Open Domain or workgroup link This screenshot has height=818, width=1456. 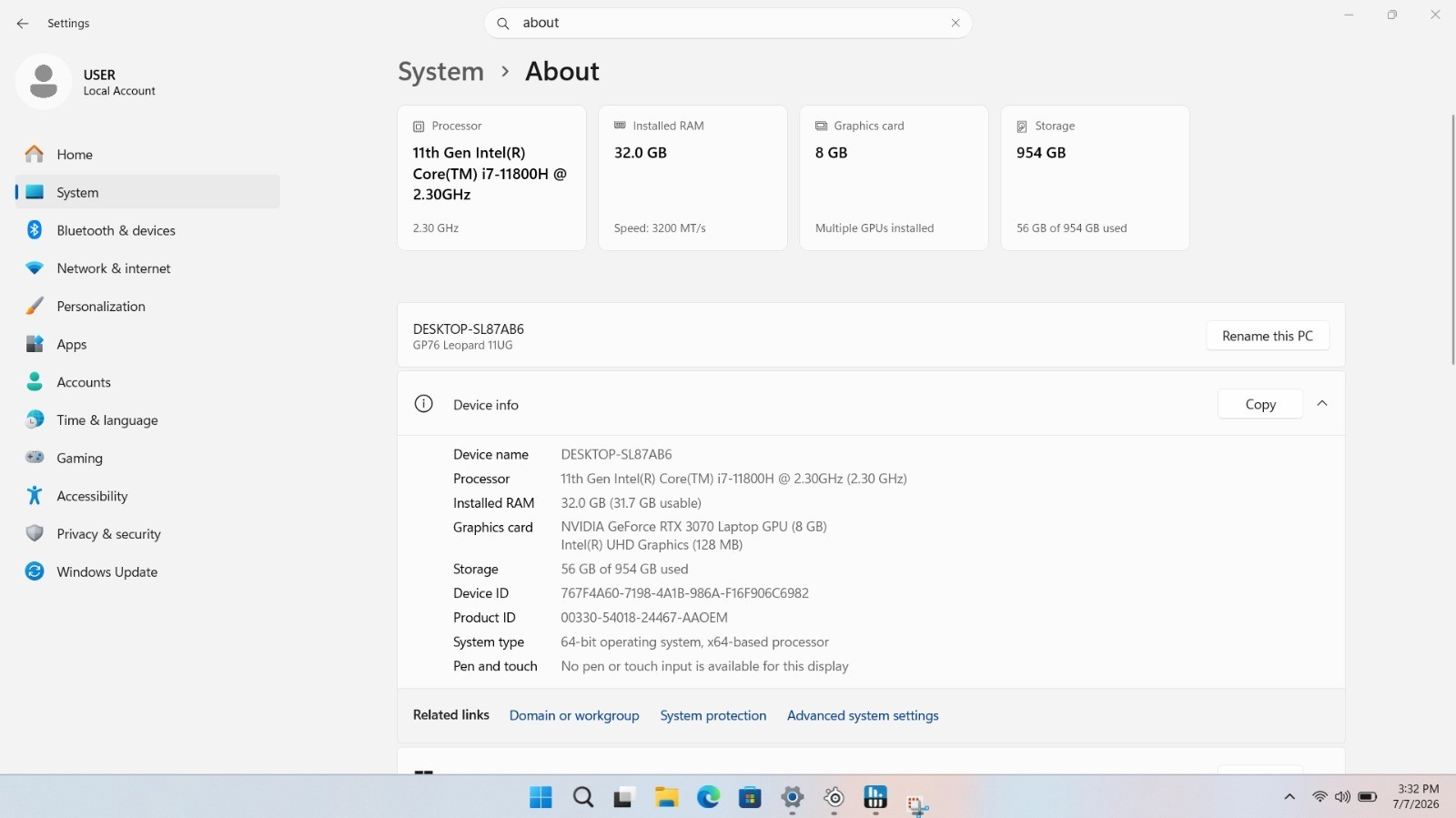coord(574,715)
